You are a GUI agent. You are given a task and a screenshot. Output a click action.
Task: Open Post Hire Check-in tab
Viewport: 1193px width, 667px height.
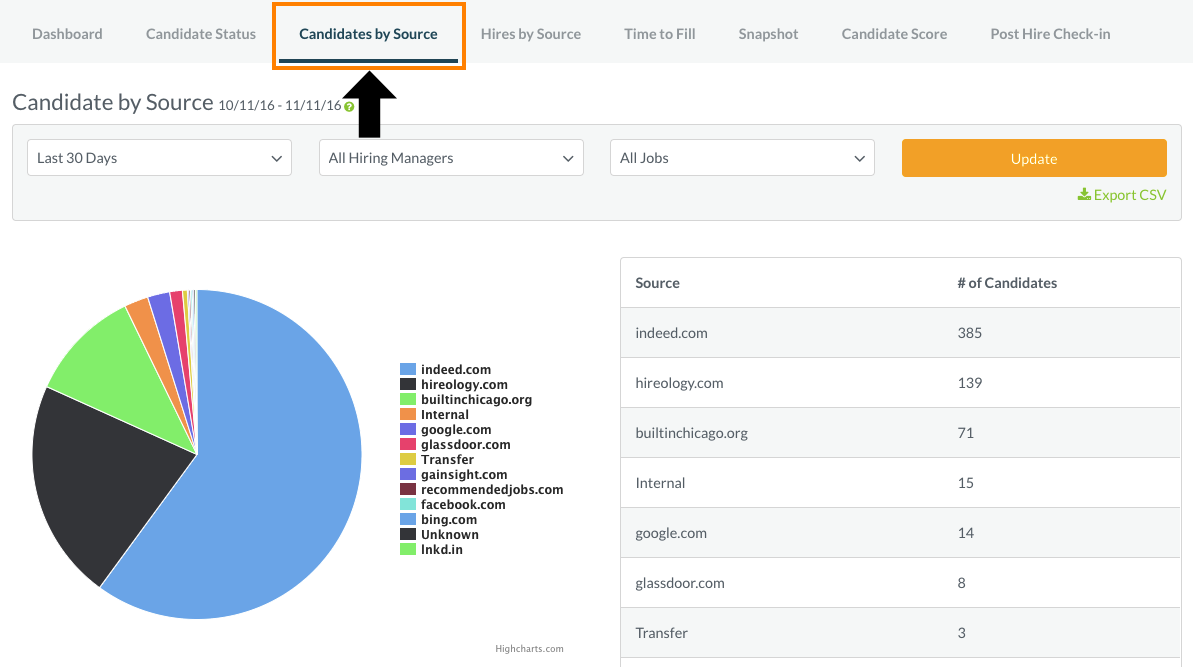pyautogui.click(x=1050, y=34)
